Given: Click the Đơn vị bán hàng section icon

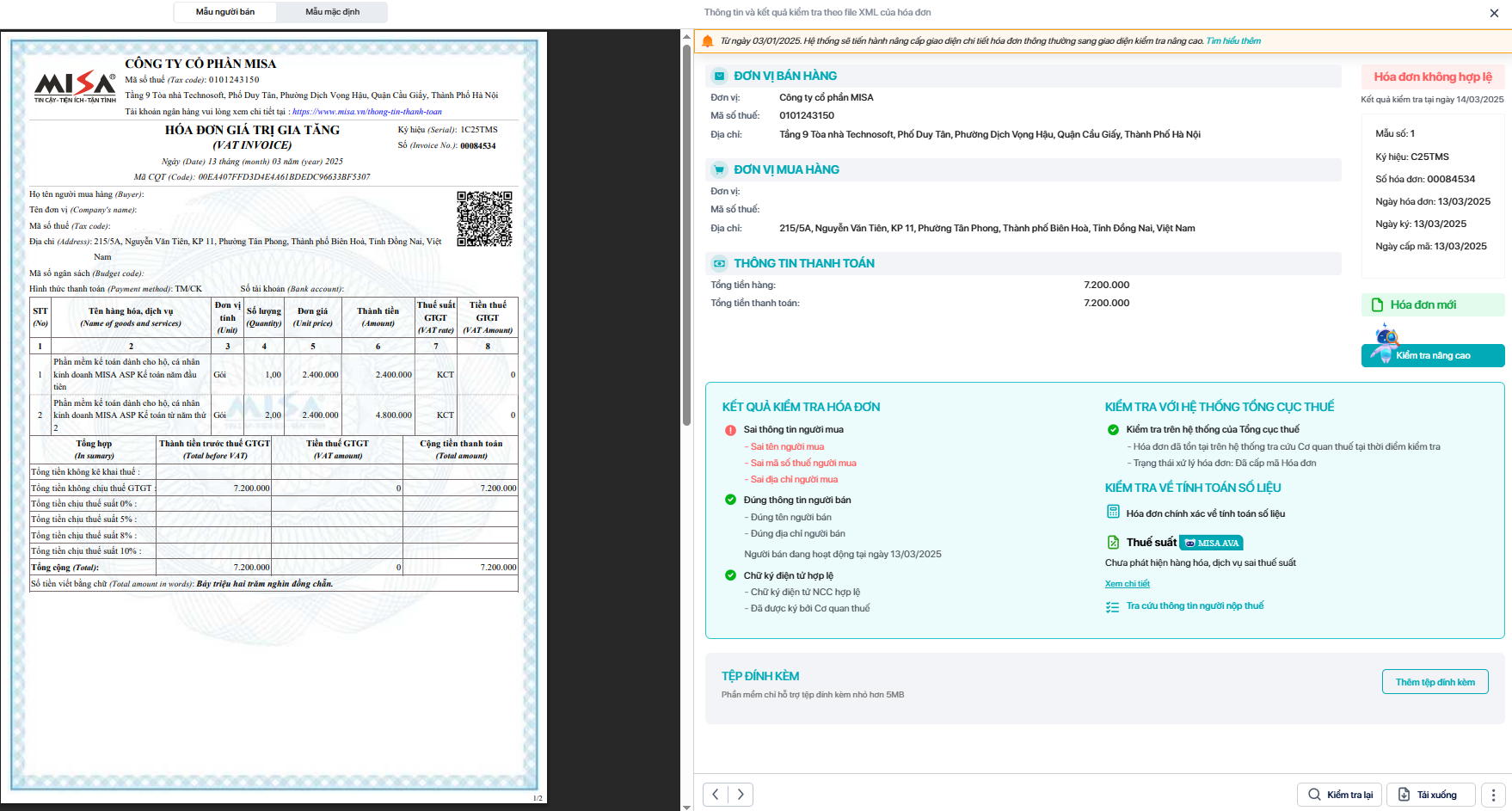Looking at the screenshot, I should [719, 77].
